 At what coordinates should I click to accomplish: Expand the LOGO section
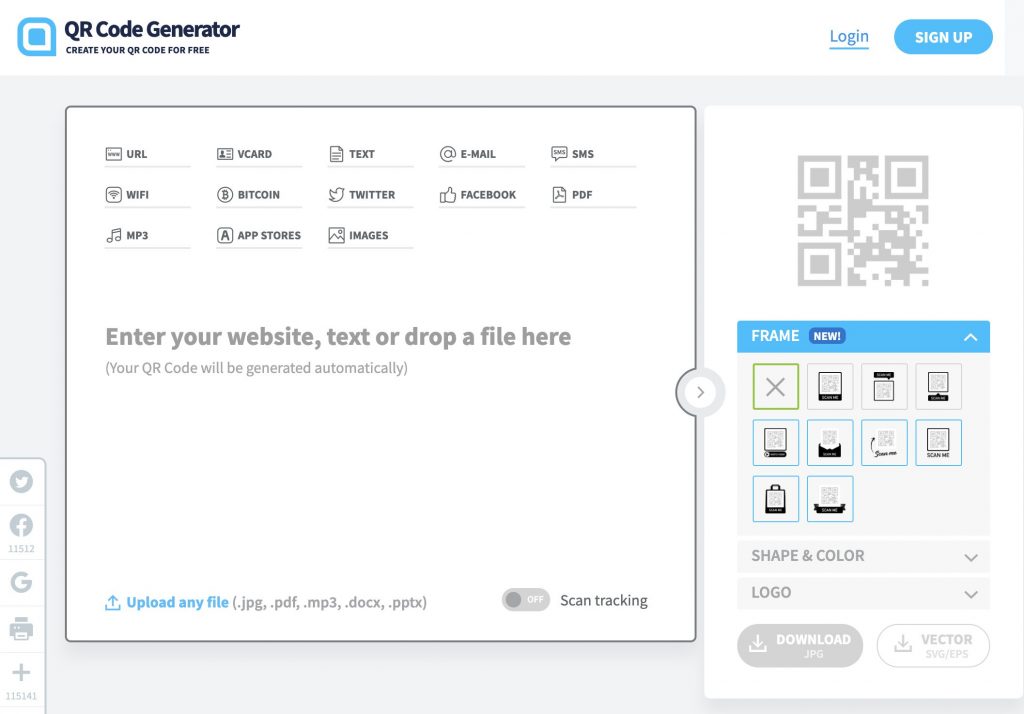[x=863, y=592]
